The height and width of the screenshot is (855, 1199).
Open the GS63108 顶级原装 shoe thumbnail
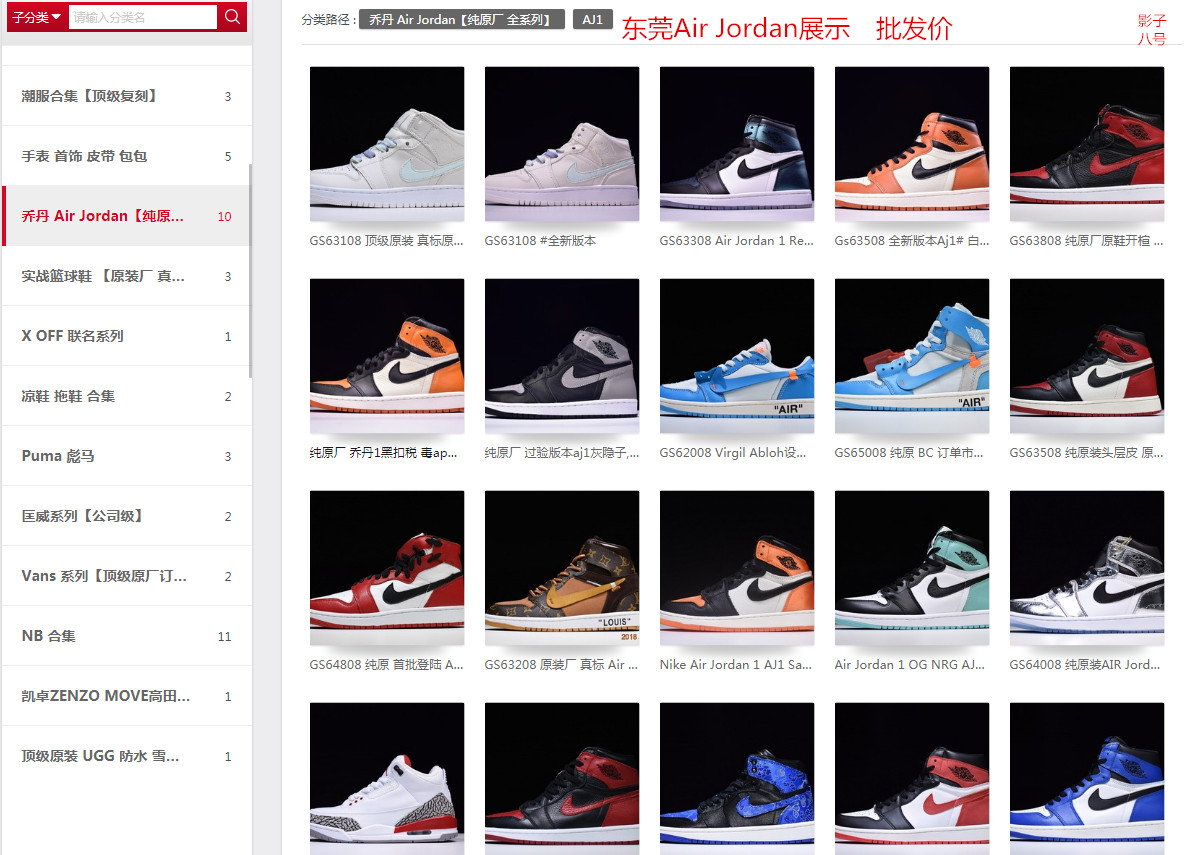pyautogui.click(x=387, y=144)
